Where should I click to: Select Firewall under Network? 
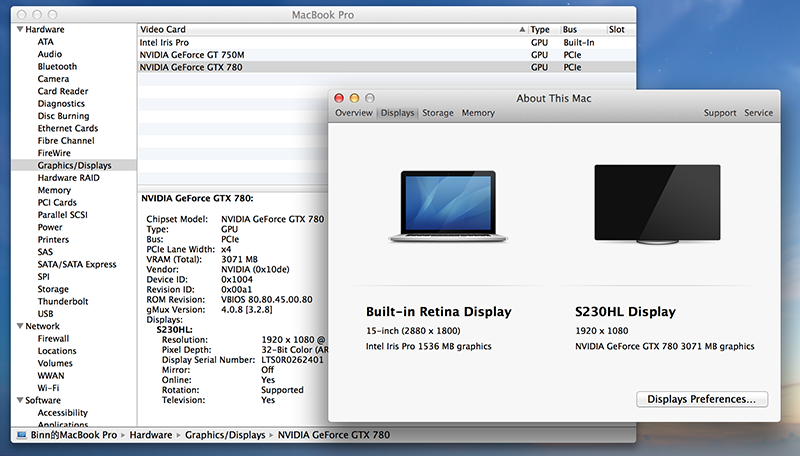coord(53,338)
